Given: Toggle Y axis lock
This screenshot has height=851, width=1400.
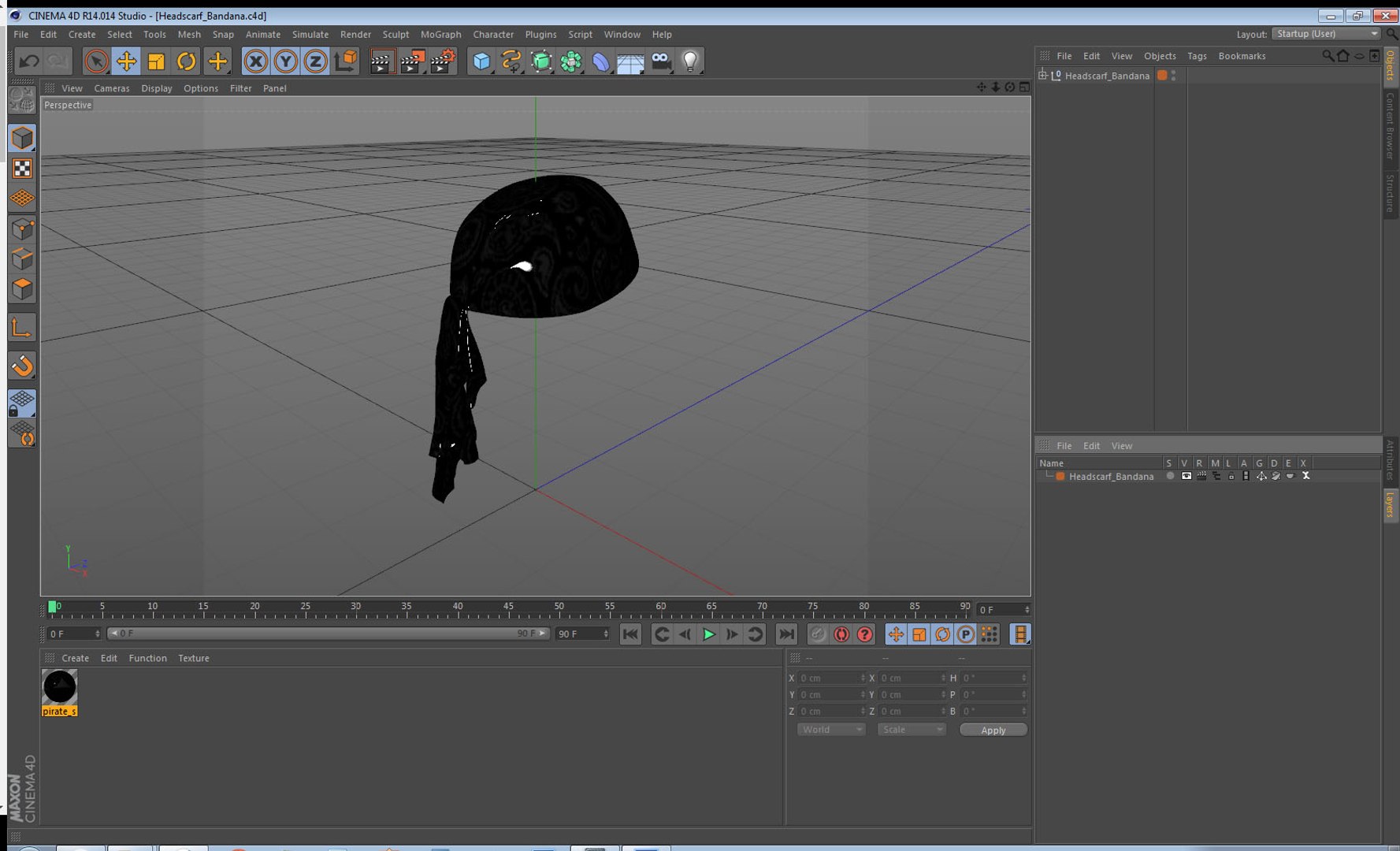Looking at the screenshot, I should [x=285, y=61].
